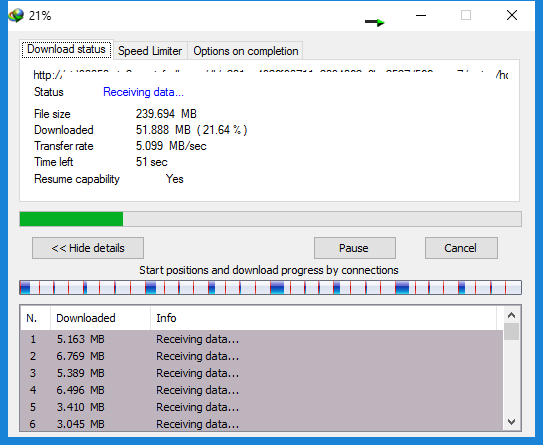Click the connections progress segment bar

270,288
